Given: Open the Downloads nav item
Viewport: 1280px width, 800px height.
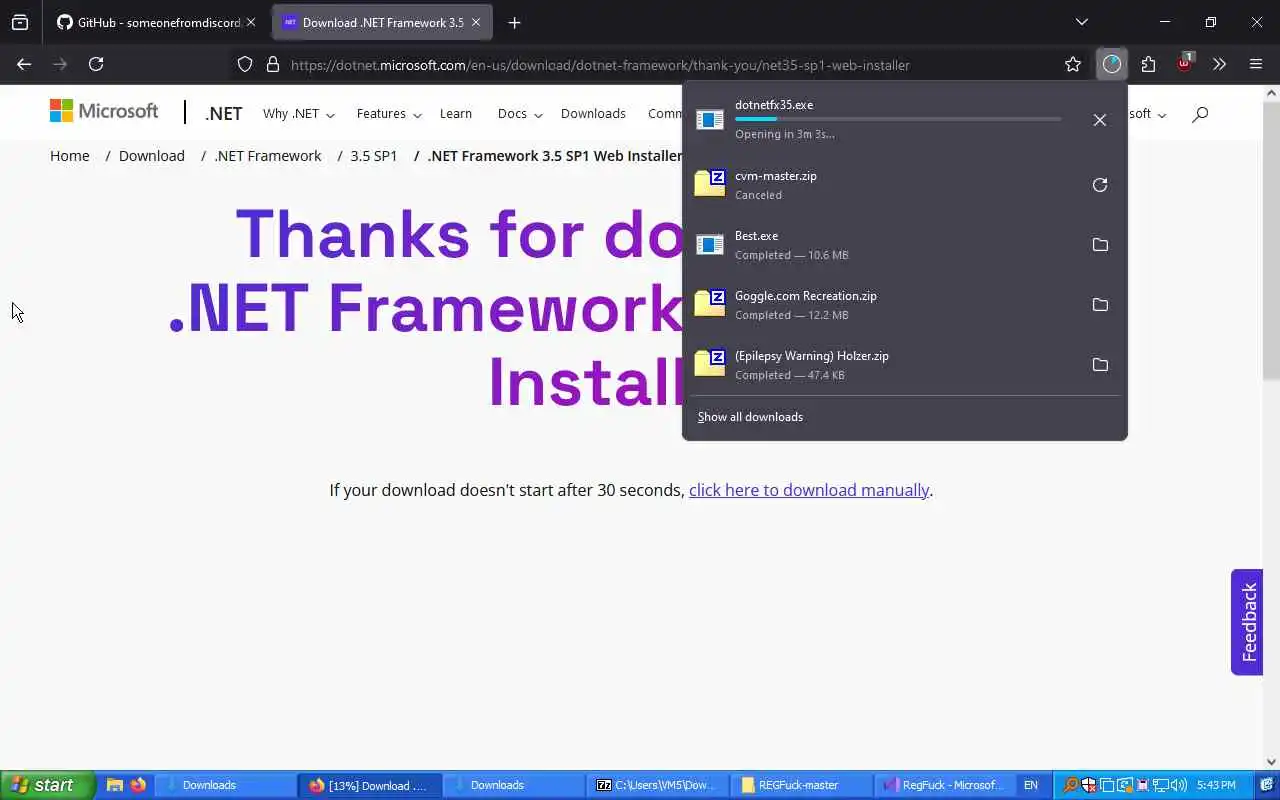Looking at the screenshot, I should 593,114.
